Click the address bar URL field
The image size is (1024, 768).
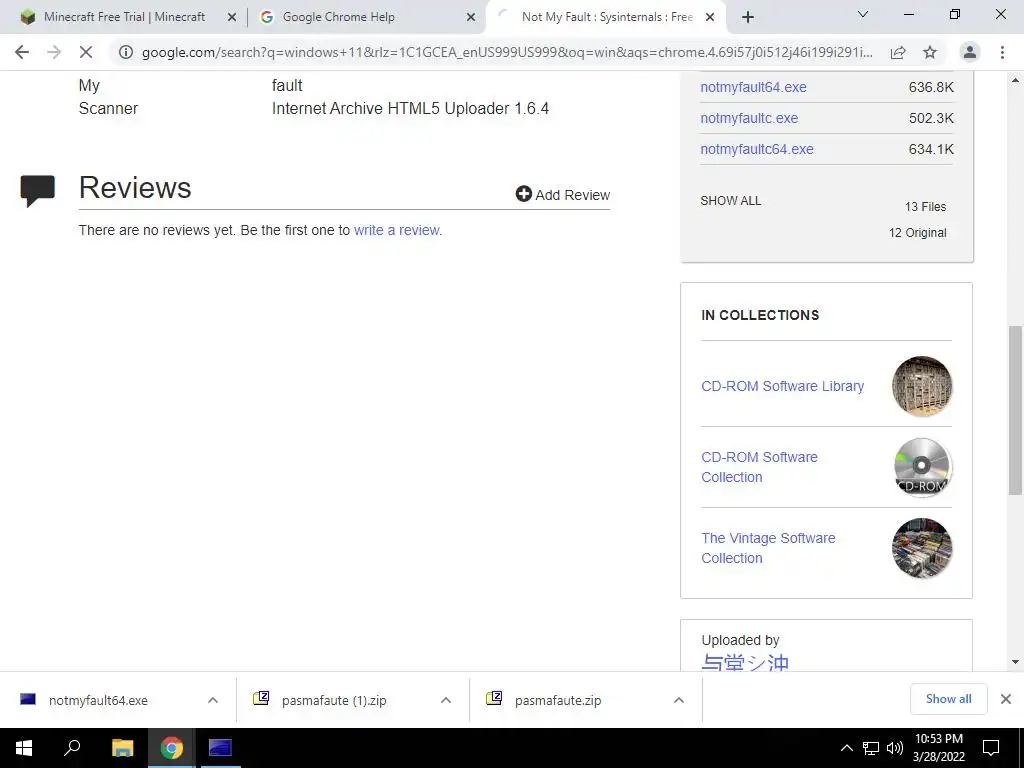click(507, 52)
